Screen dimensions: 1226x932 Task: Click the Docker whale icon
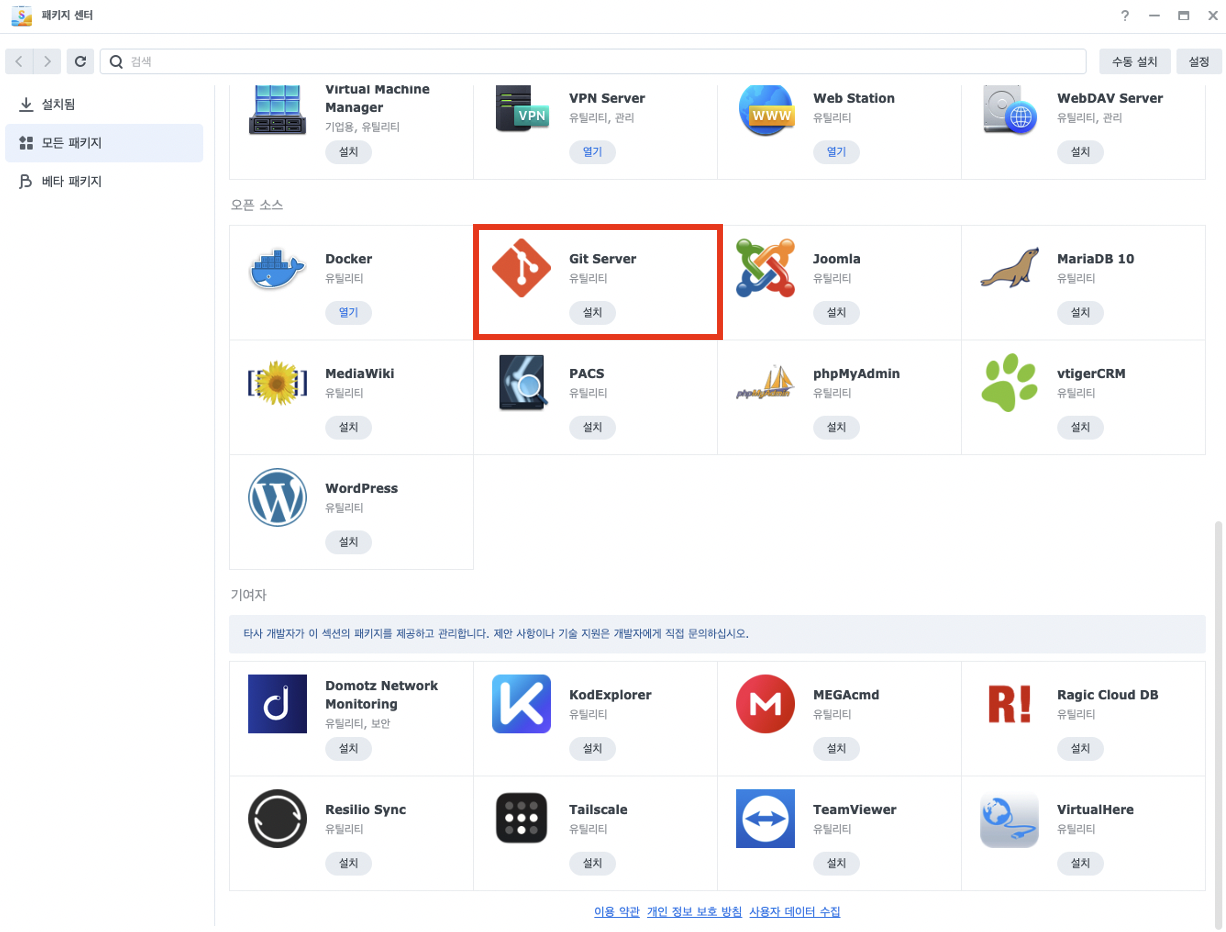click(x=277, y=268)
